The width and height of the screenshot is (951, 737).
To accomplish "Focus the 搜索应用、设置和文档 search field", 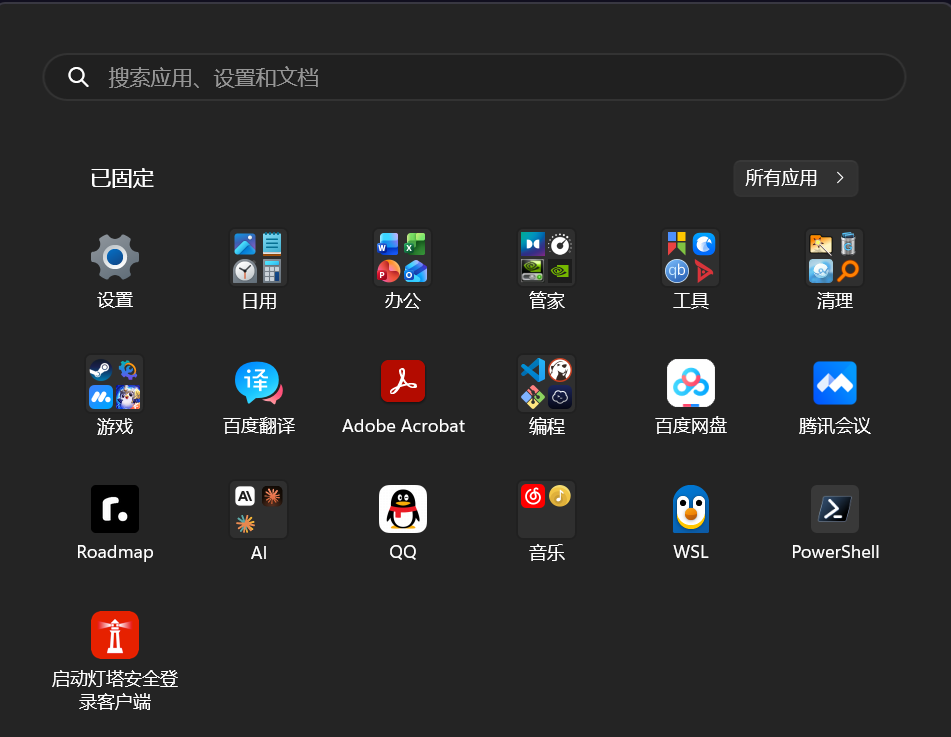I will click(474, 77).
